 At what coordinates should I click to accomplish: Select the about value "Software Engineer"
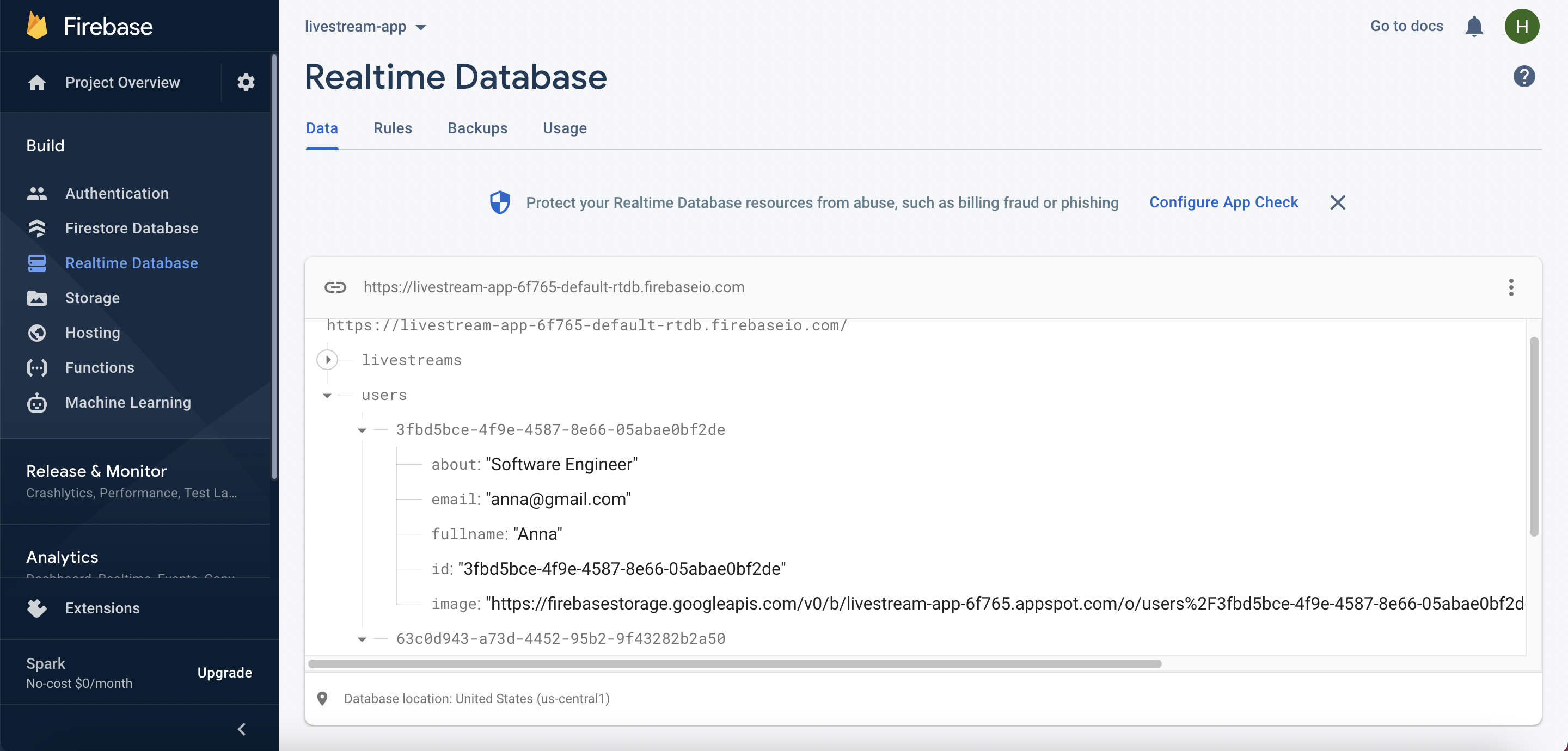click(x=561, y=464)
